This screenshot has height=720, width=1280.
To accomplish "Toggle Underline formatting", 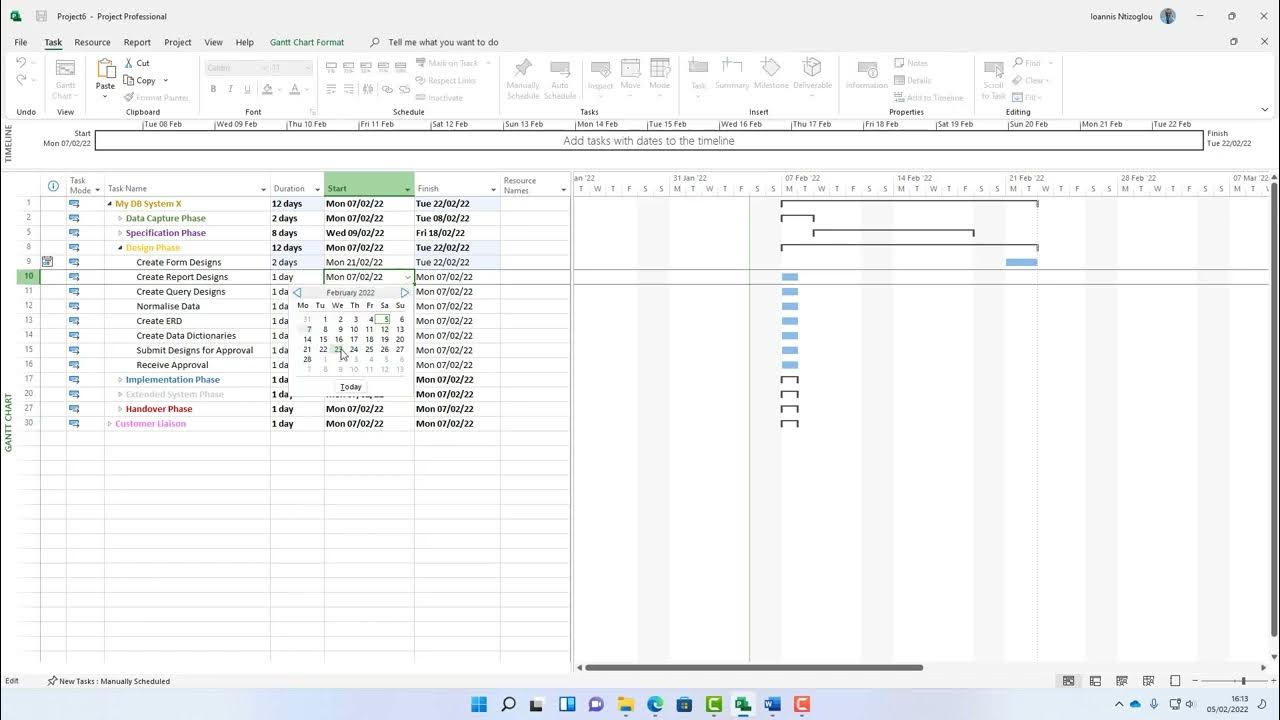I will pyautogui.click(x=247, y=89).
